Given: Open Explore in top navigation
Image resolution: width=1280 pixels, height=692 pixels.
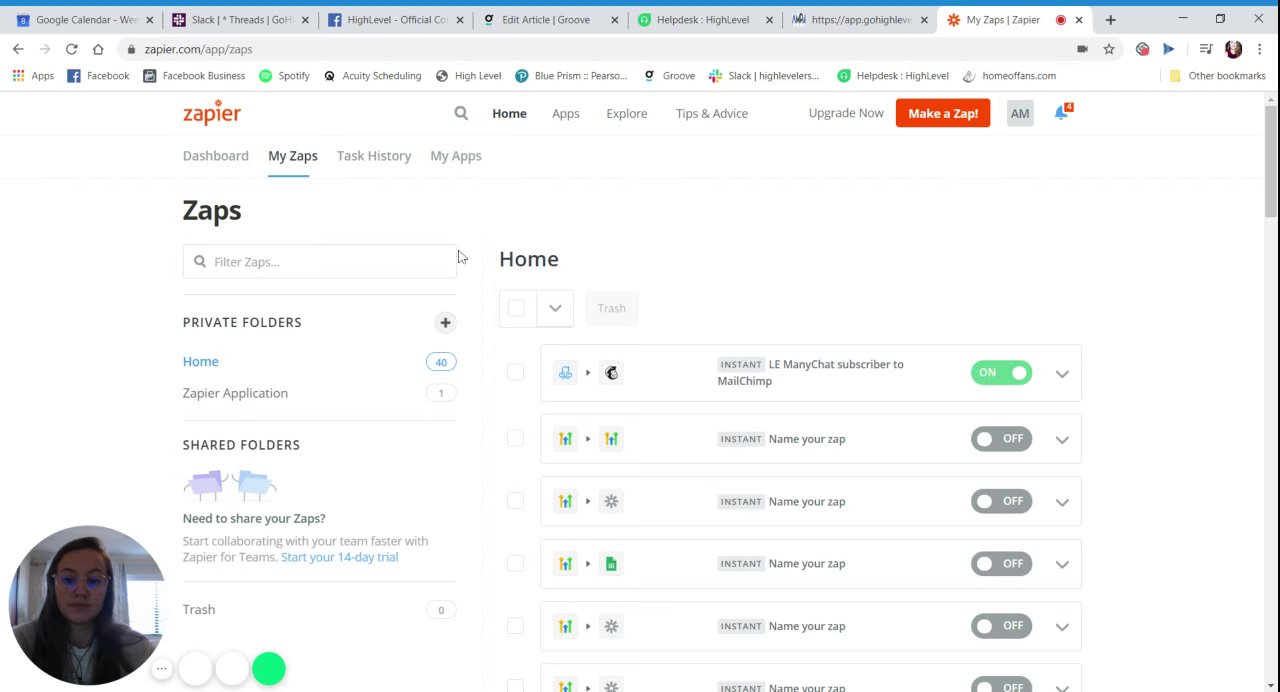Looking at the screenshot, I should click(x=627, y=113).
